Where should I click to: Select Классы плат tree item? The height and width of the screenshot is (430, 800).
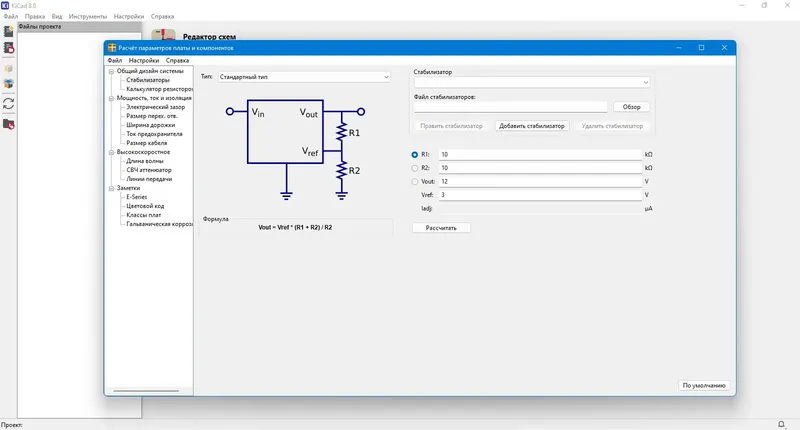coord(143,215)
